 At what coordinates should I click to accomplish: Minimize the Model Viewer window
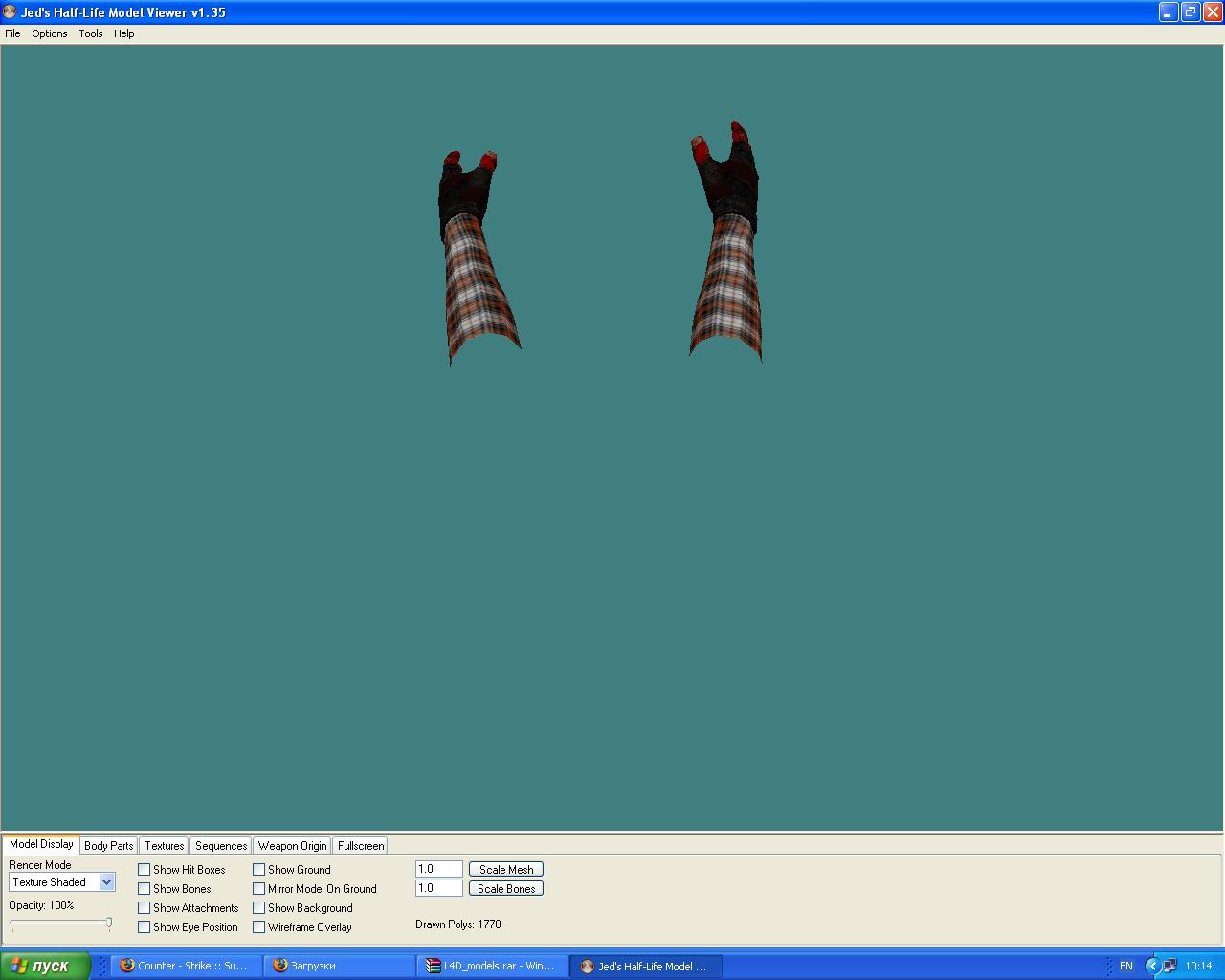[x=1169, y=12]
